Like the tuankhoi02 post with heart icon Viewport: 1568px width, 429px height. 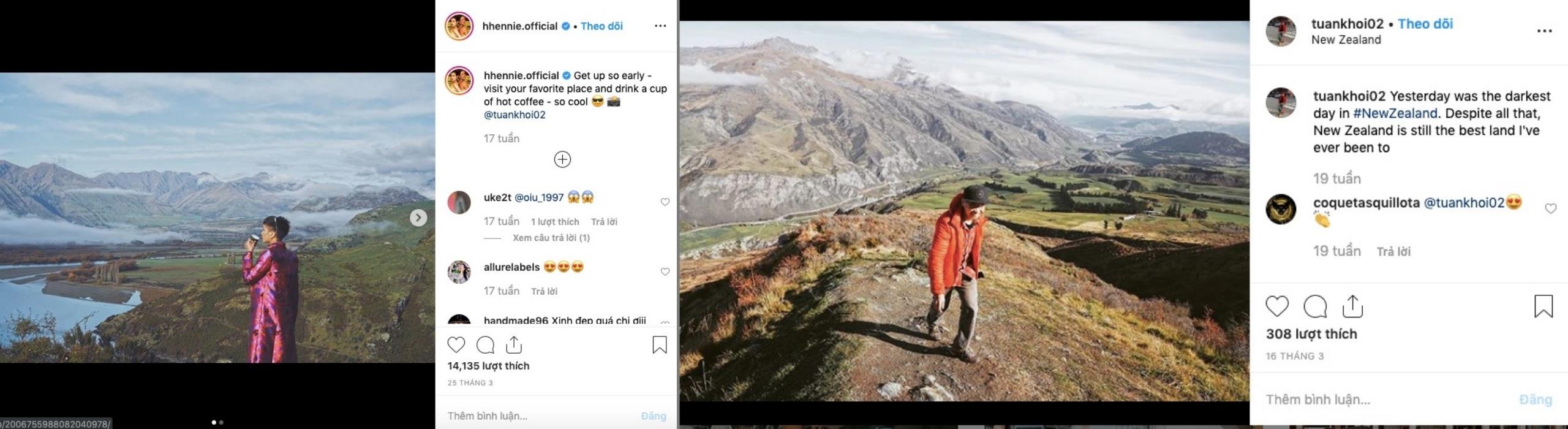pos(1277,306)
